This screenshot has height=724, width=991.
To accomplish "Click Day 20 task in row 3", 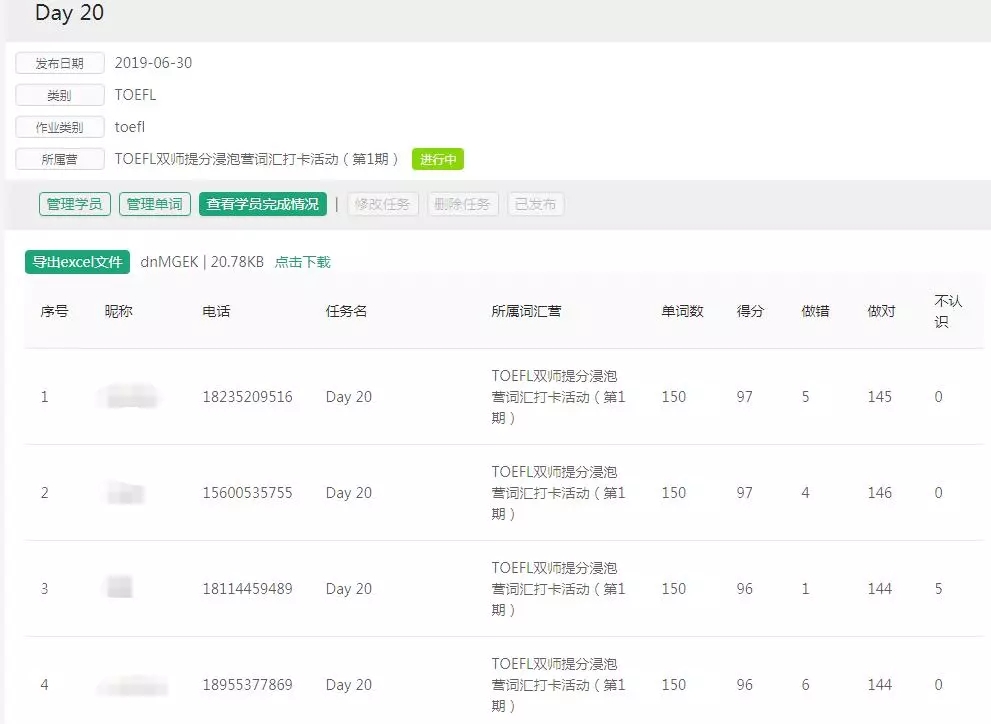I will 349,589.
